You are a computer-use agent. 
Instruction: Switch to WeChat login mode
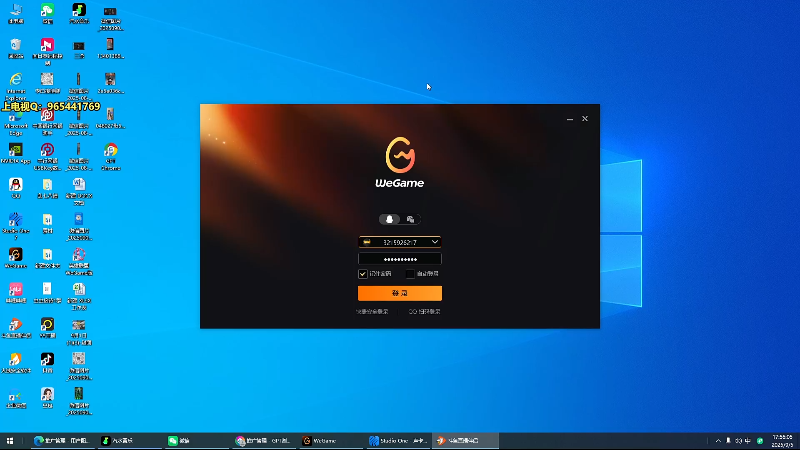[410, 219]
